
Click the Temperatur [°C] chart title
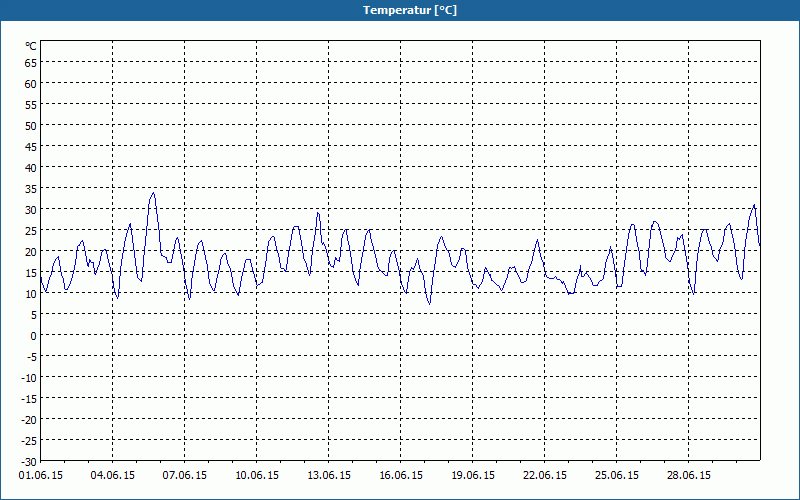pos(410,10)
